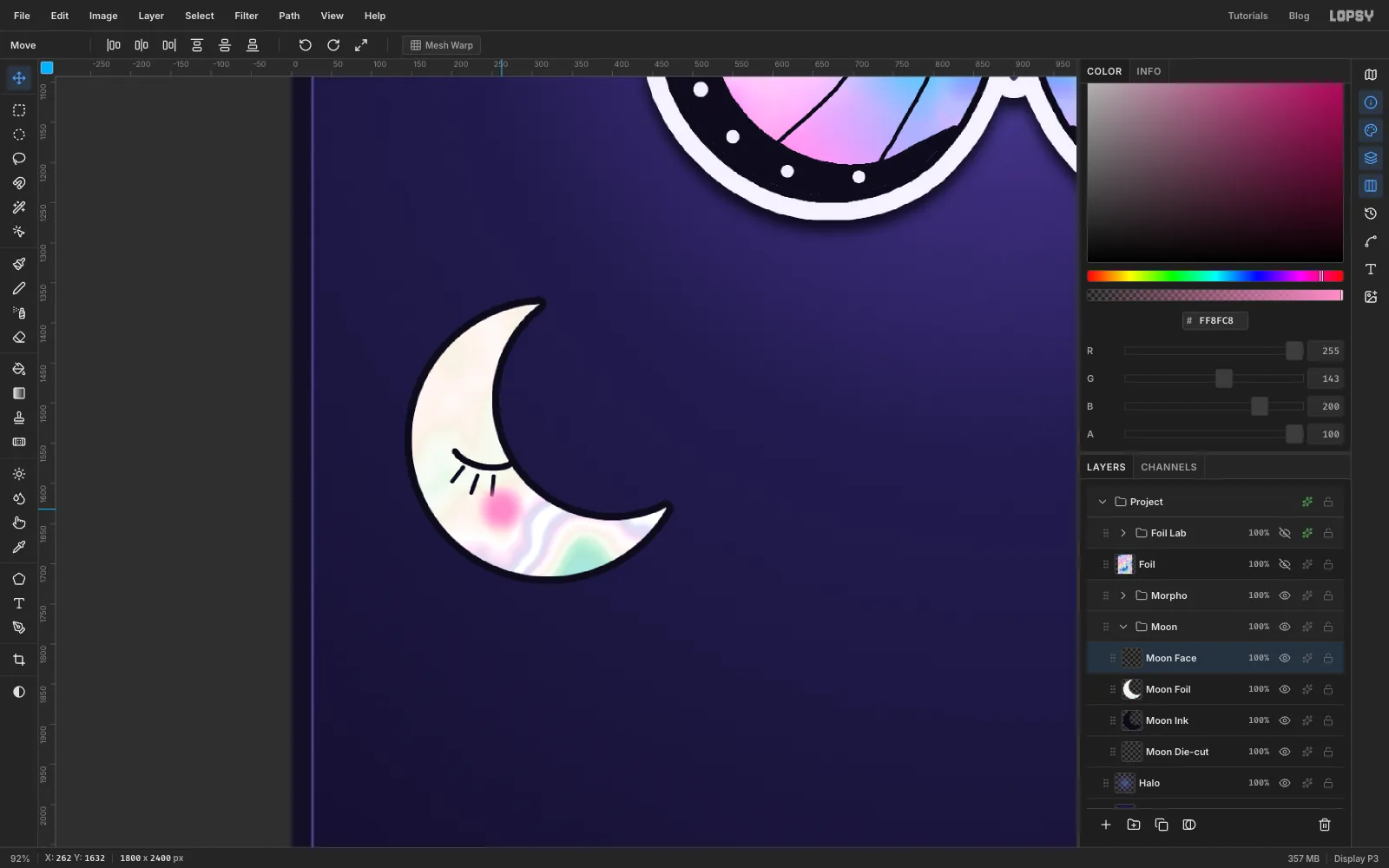Open the File menu

click(22, 16)
